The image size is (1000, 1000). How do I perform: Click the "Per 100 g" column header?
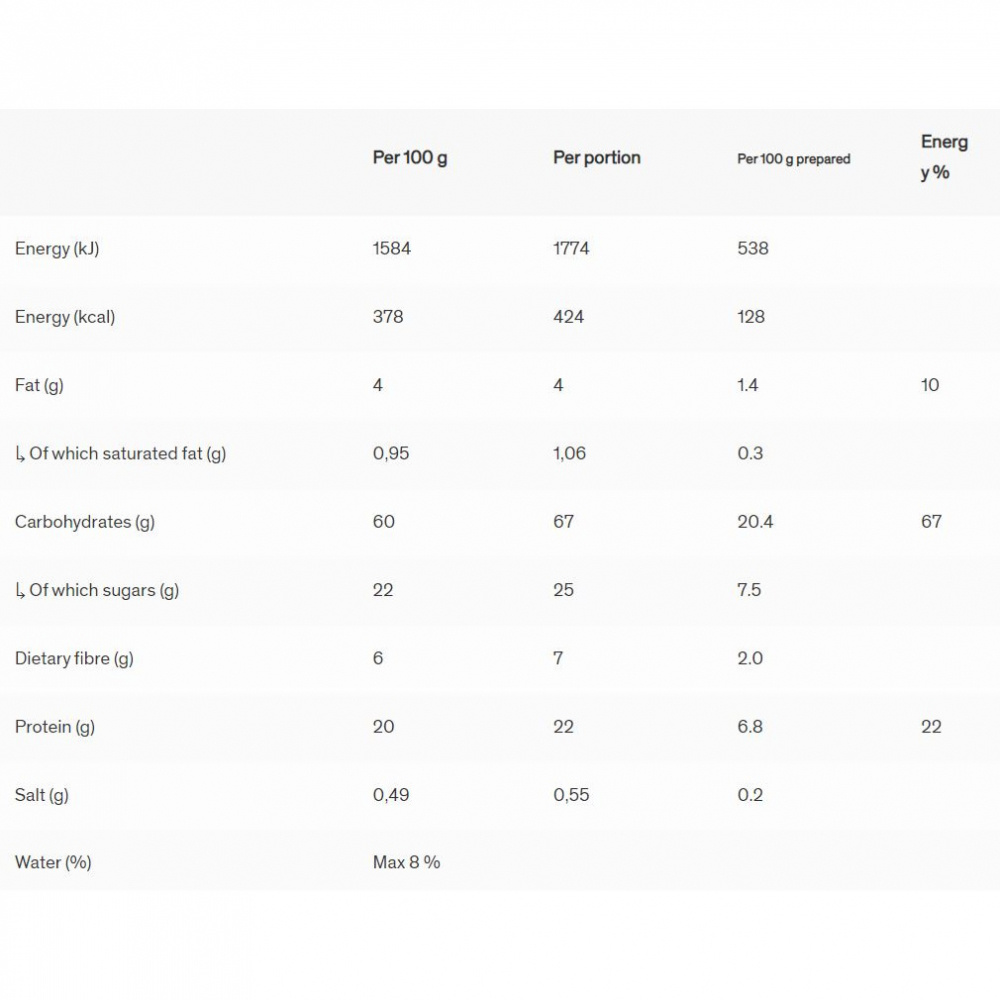[x=410, y=158]
